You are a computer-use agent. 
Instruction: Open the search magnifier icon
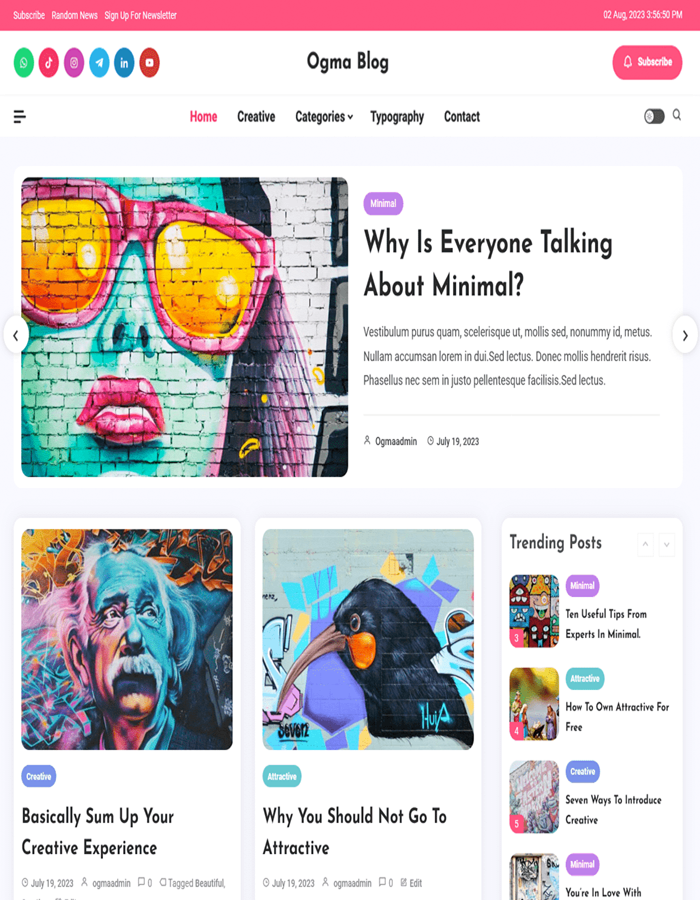[x=677, y=115]
